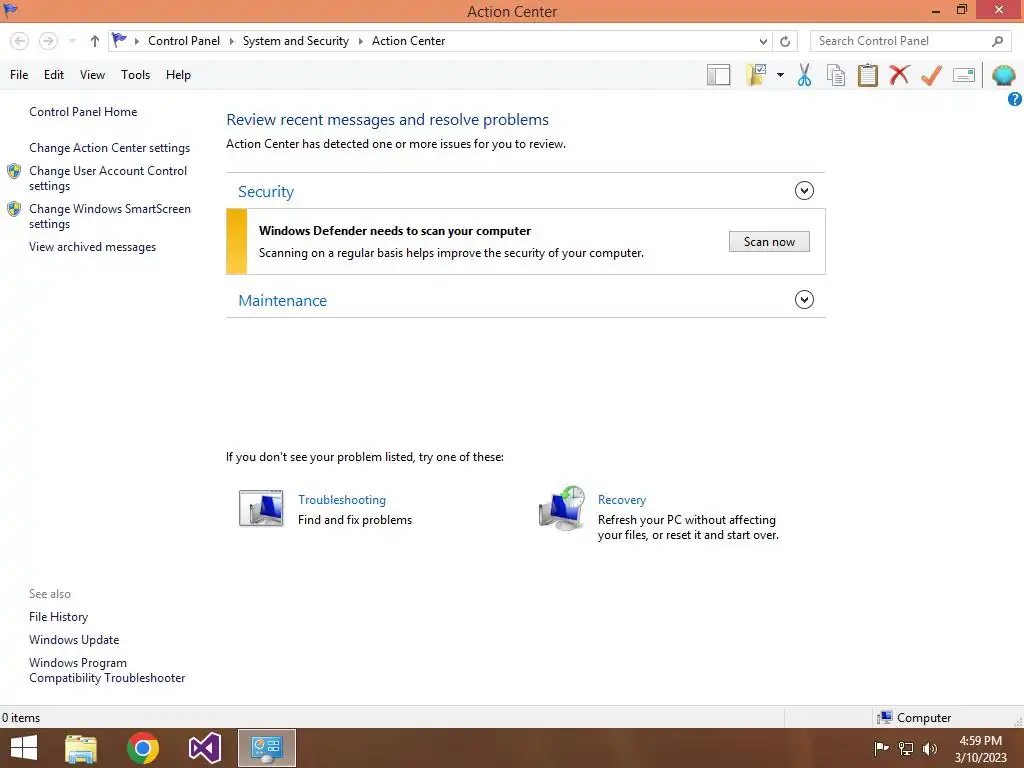Click Action Center flag tray icon
This screenshot has width=1024, height=768.
pos(881,748)
